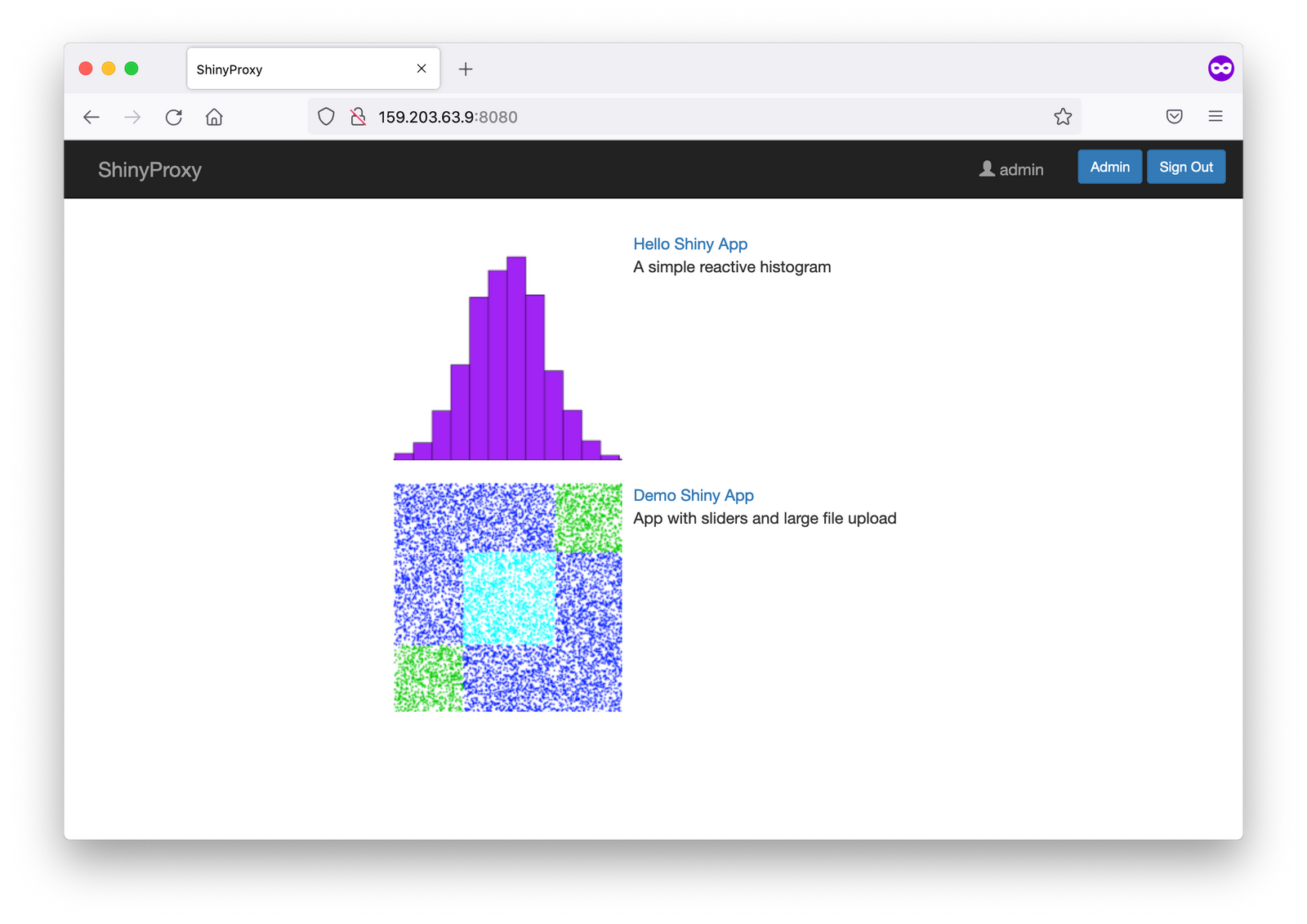Click the private browsing mask icon

(1220, 69)
